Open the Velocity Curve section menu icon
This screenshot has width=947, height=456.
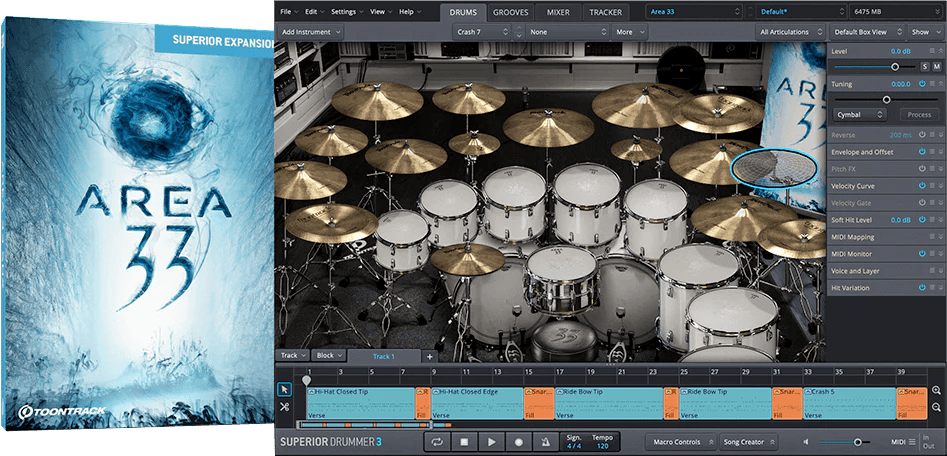932,185
